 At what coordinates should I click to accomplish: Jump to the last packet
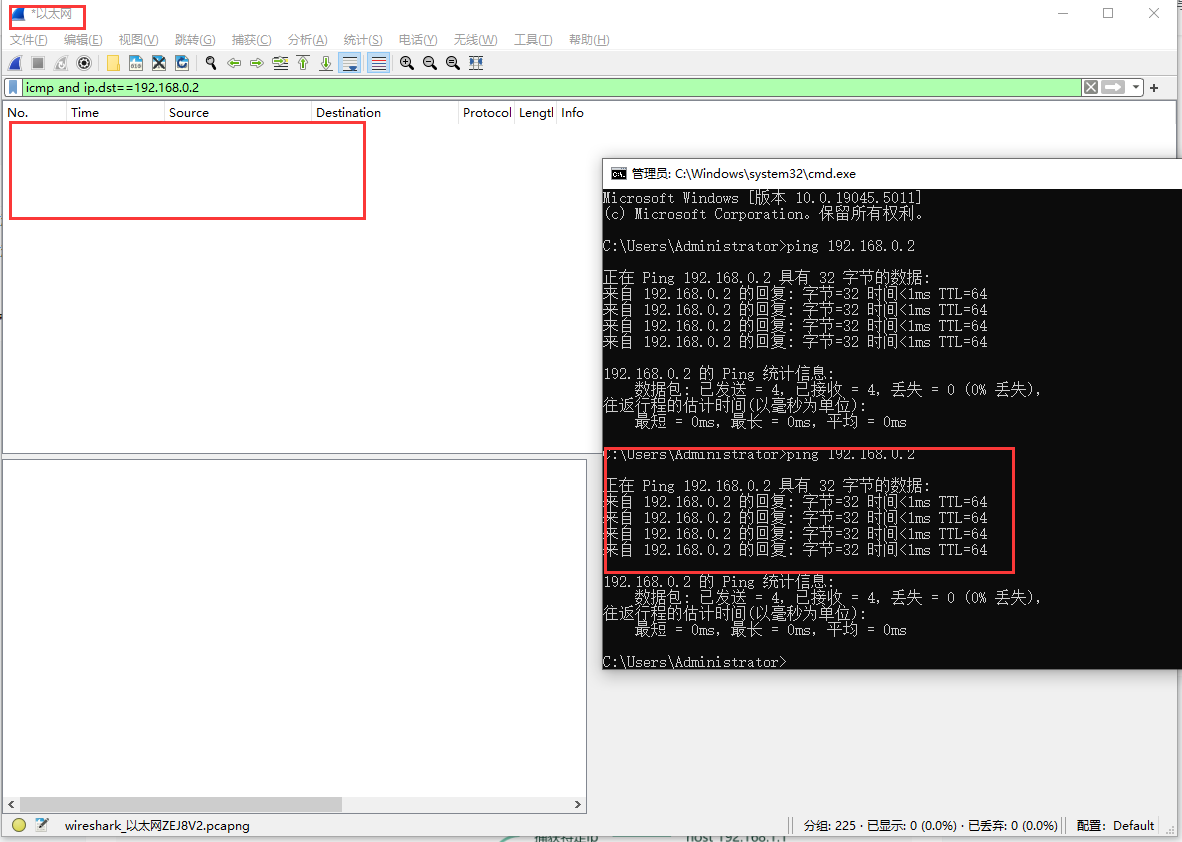(326, 63)
